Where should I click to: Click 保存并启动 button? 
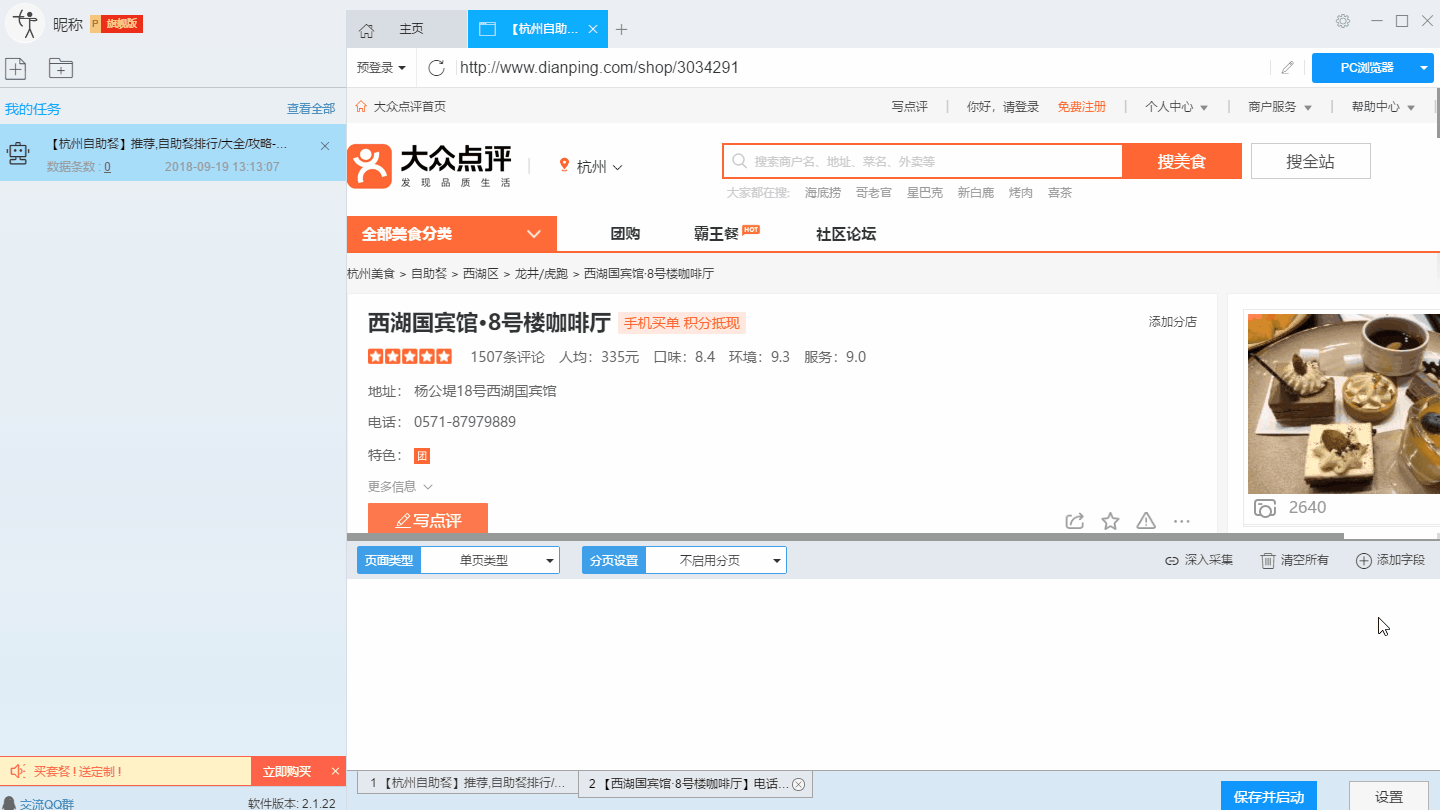coord(1269,796)
